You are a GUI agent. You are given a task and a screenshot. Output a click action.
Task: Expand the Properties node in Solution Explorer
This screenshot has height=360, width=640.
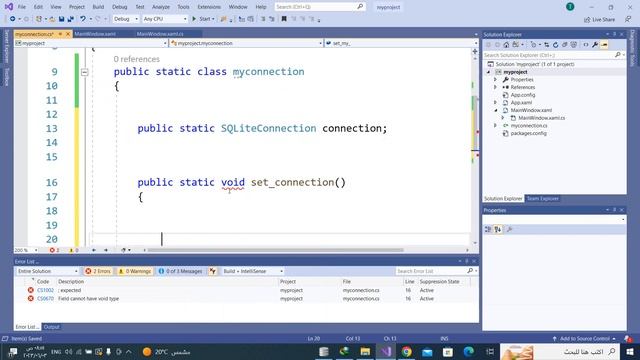(x=496, y=80)
